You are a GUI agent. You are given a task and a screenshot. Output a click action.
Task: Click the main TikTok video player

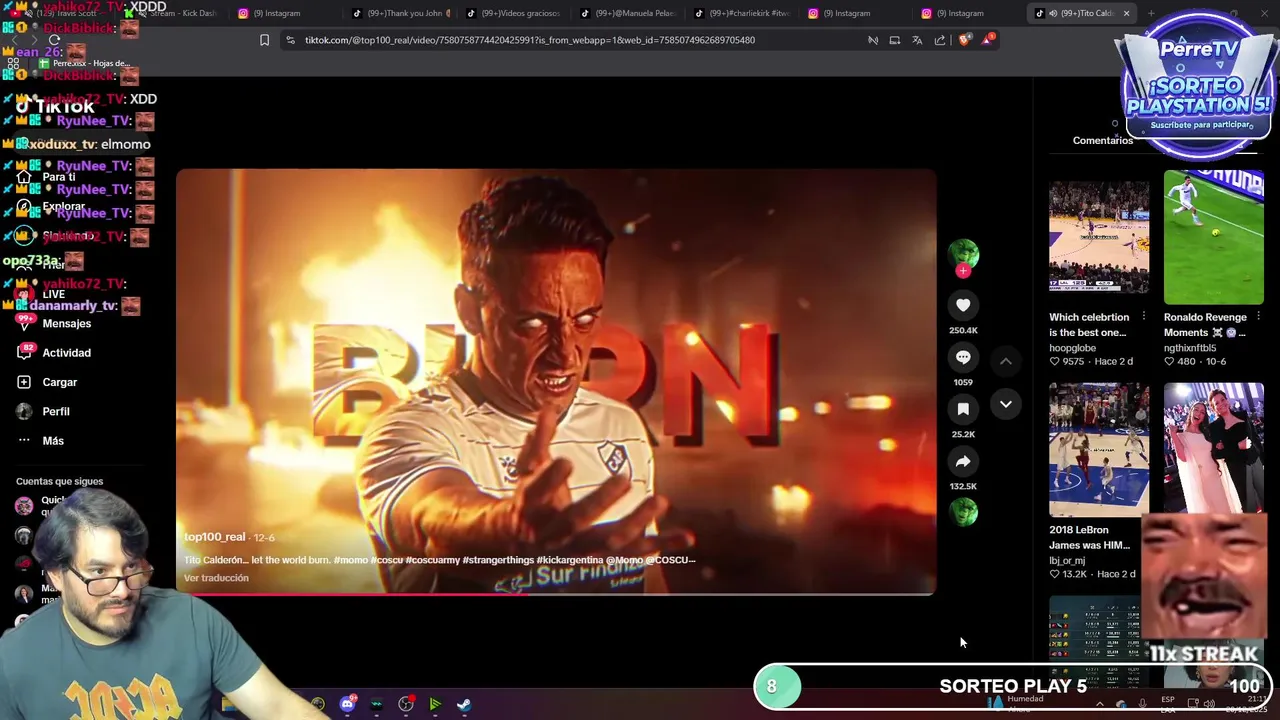pyautogui.click(x=556, y=381)
